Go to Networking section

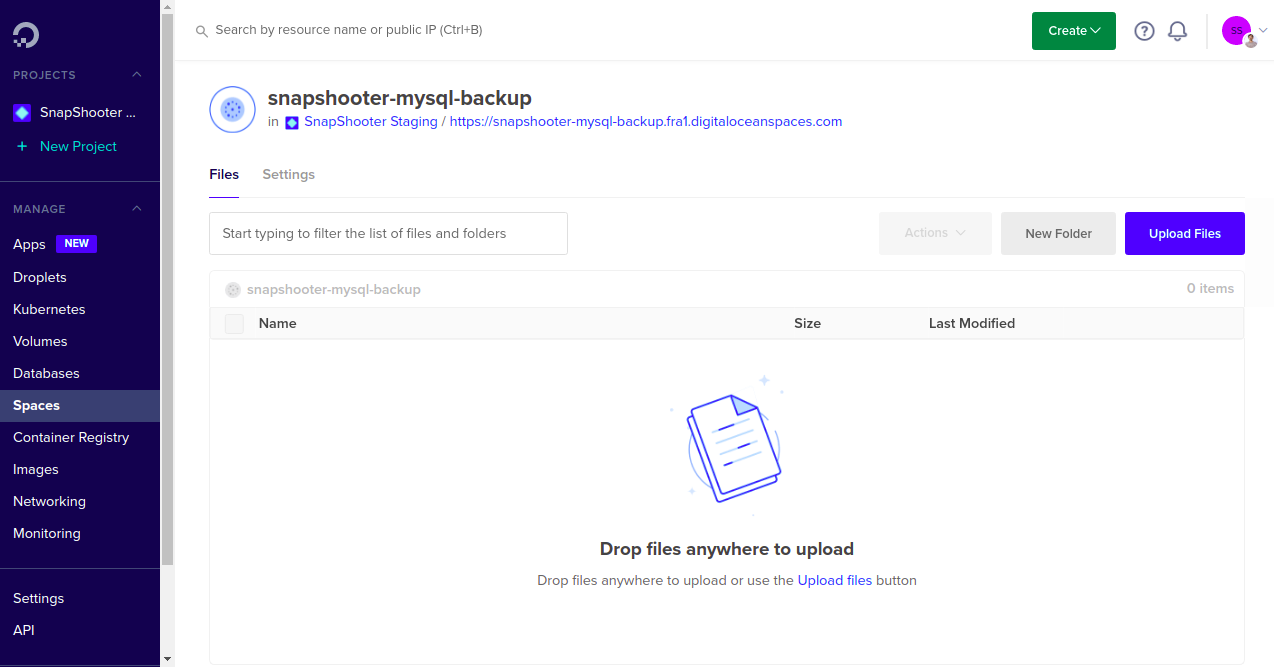(x=49, y=501)
